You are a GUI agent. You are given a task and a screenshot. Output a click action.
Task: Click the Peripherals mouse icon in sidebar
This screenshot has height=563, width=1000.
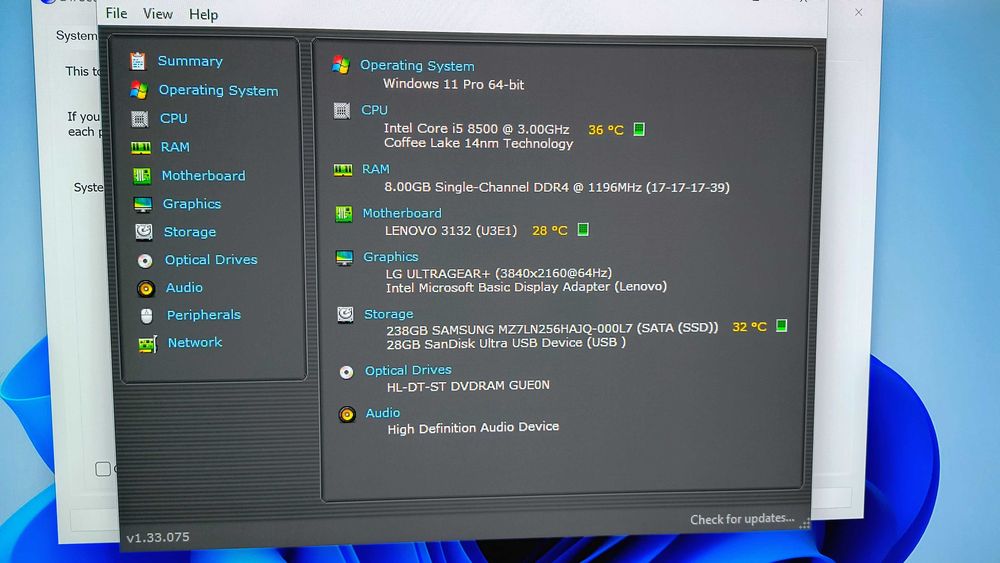click(x=146, y=316)
